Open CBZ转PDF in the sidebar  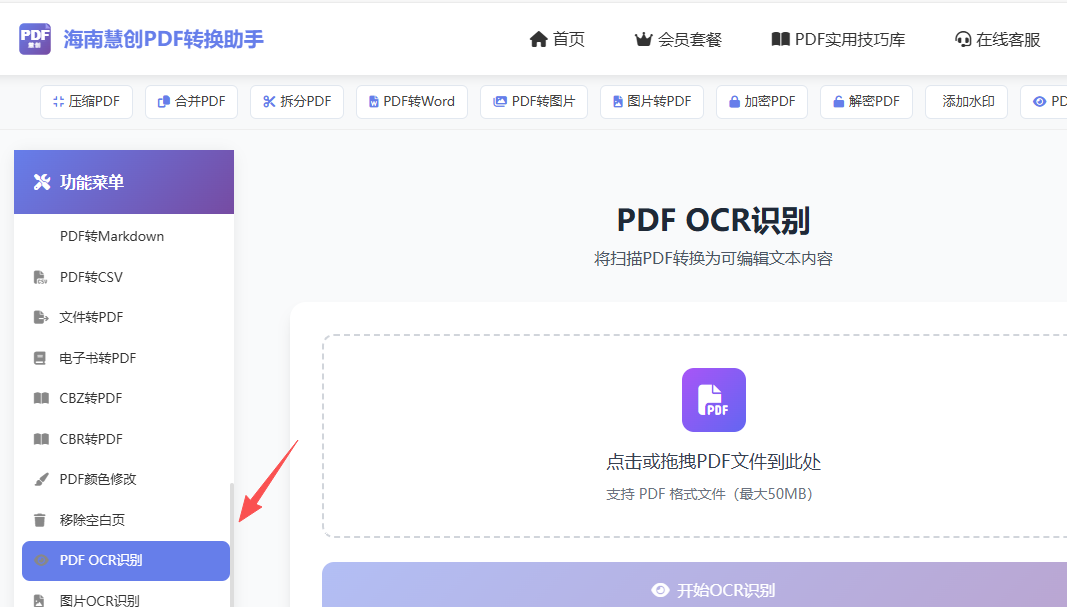coord(124,398)
